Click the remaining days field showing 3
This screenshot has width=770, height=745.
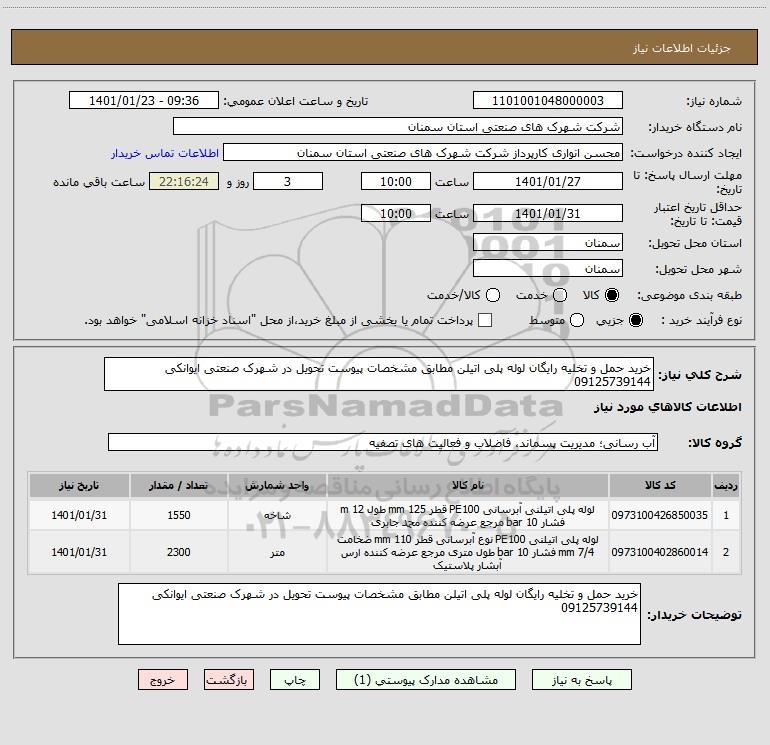288,181
